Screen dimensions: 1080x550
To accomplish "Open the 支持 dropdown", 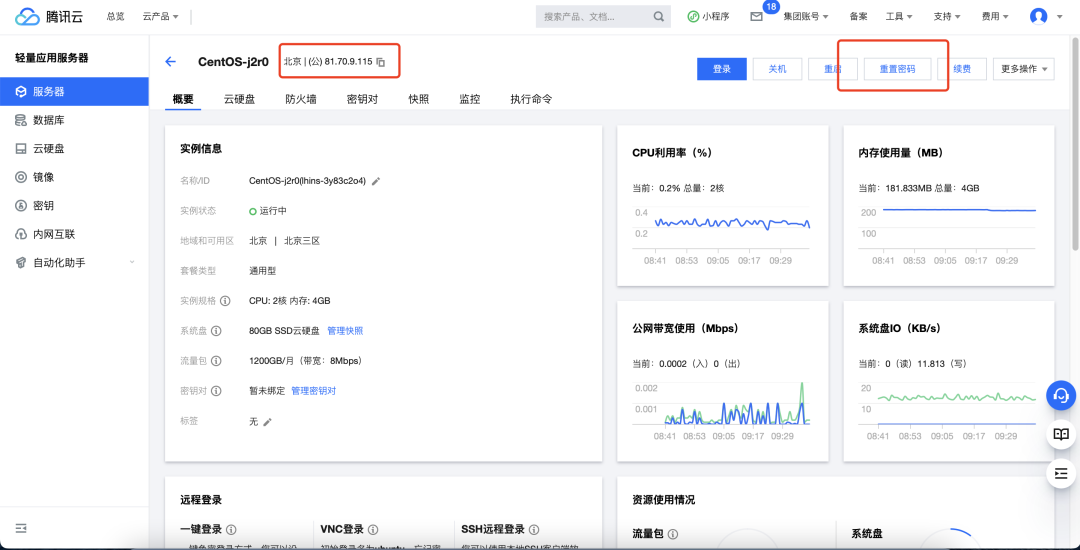I will [947, 17].
